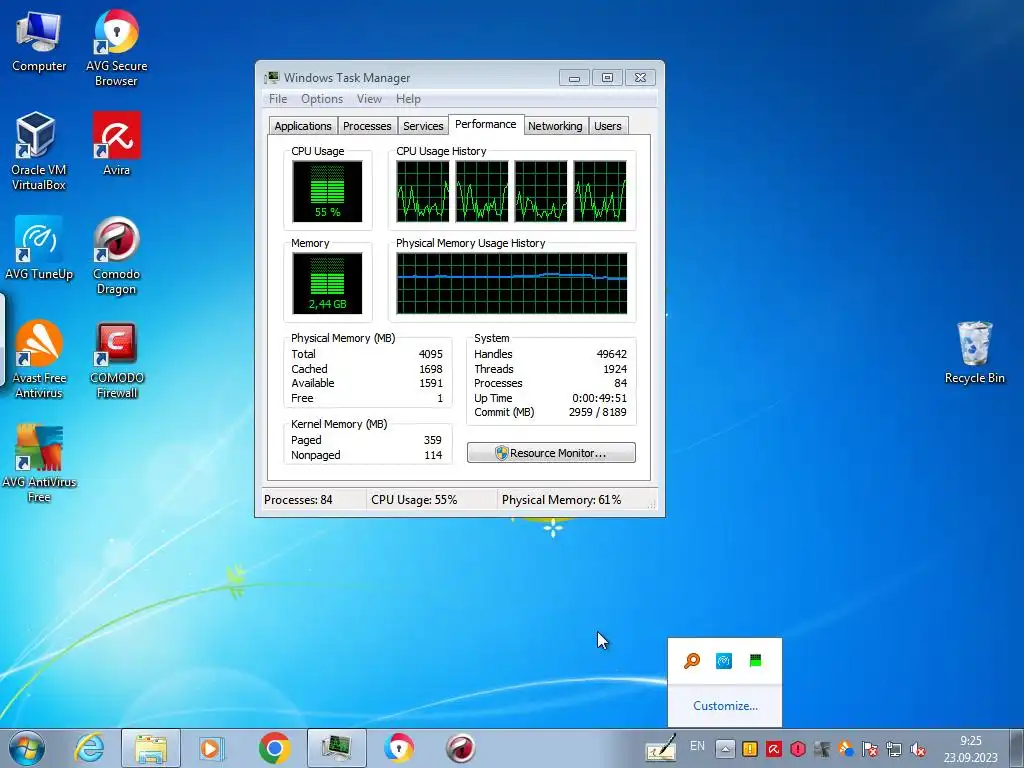The height and width of the screenshot is (768, 1024).
Task: Click the Memory 2,44 GB meter
Action: pos(327,283)
